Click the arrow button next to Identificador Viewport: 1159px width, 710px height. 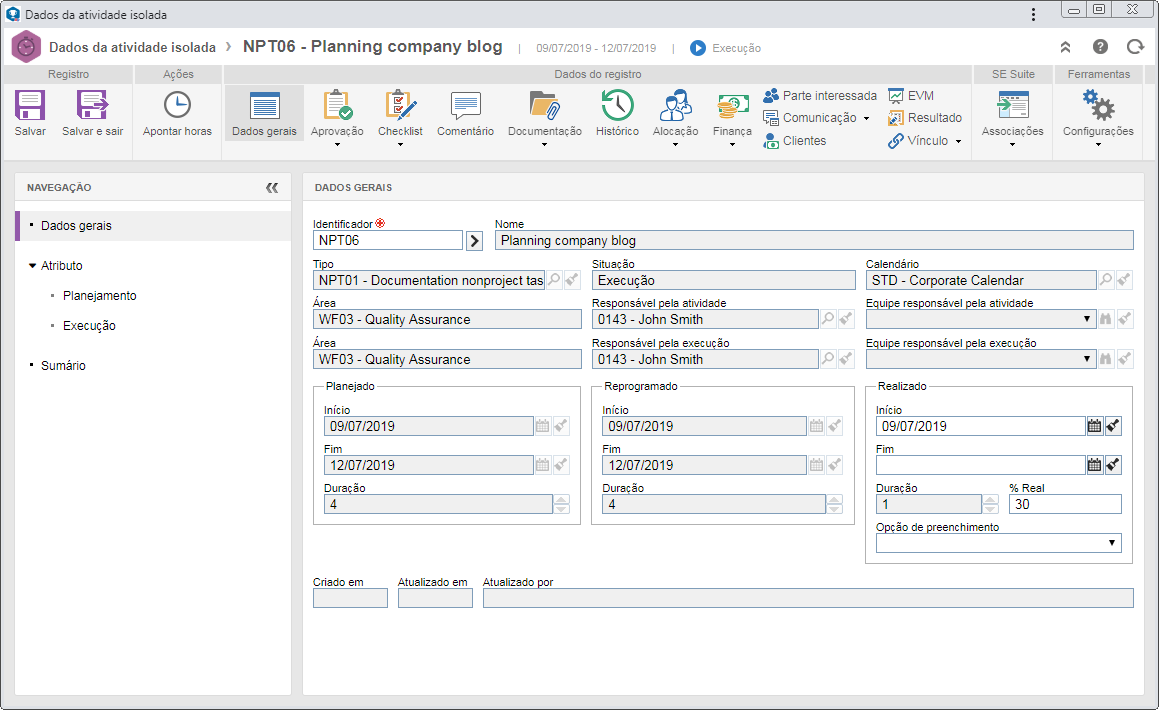[475, 241]
